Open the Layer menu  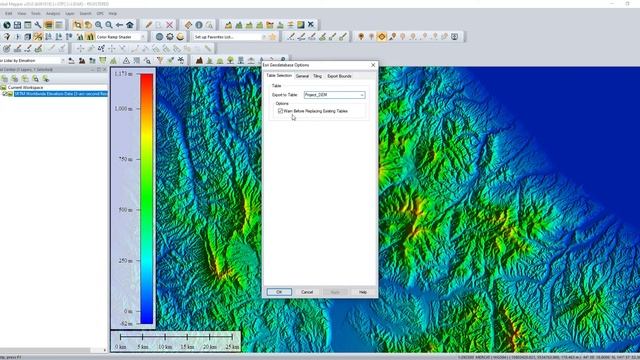tap(70, 13)
